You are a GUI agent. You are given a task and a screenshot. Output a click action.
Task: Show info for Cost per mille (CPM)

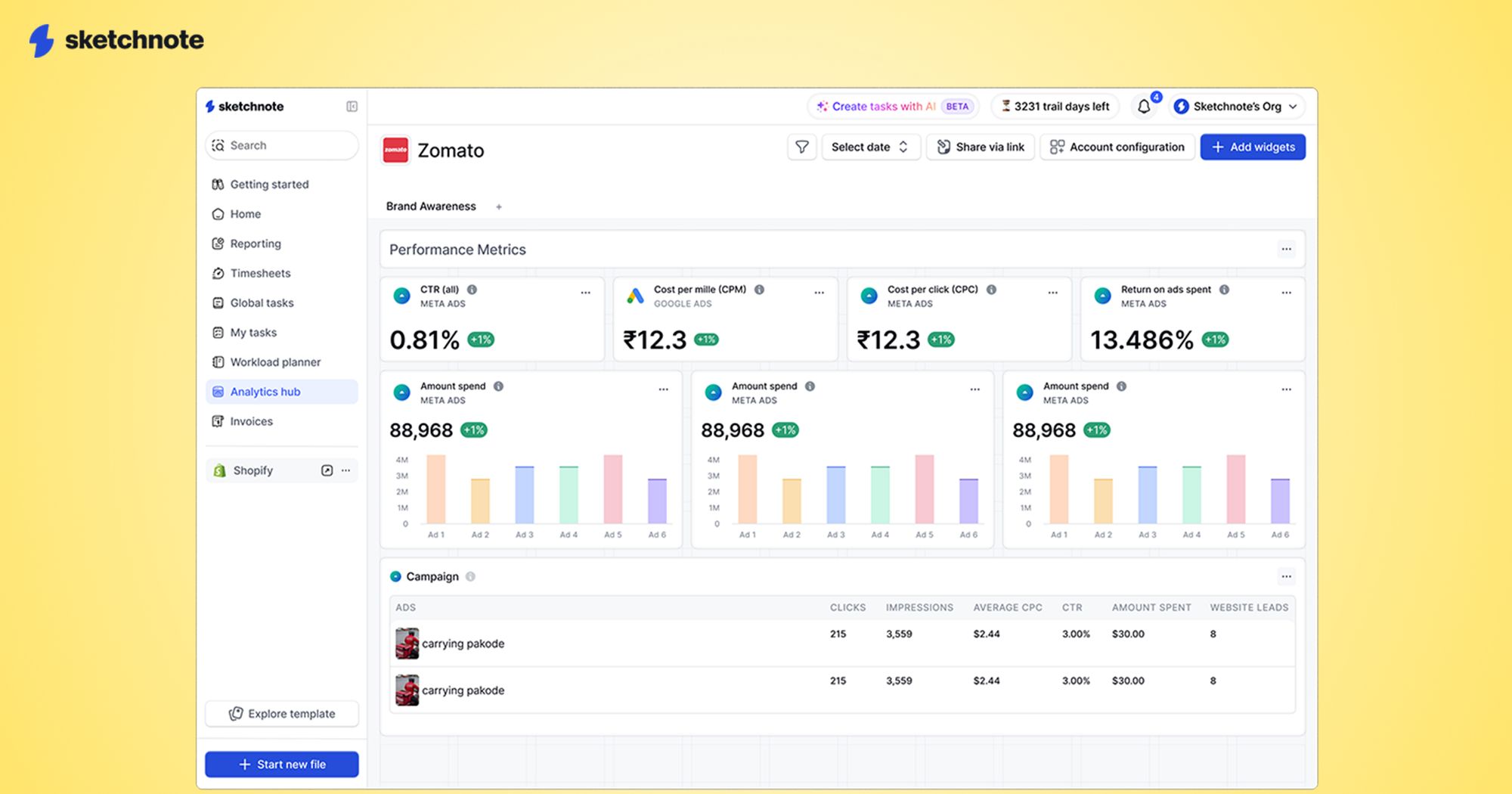click(759, 290)
